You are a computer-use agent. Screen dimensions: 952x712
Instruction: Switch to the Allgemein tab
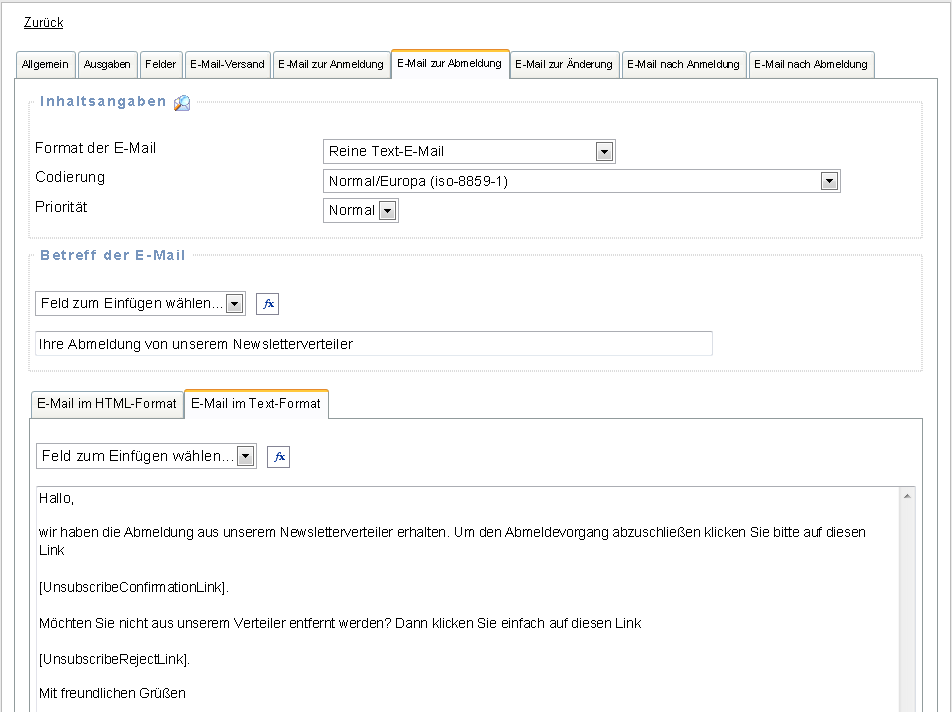point(45,64)
